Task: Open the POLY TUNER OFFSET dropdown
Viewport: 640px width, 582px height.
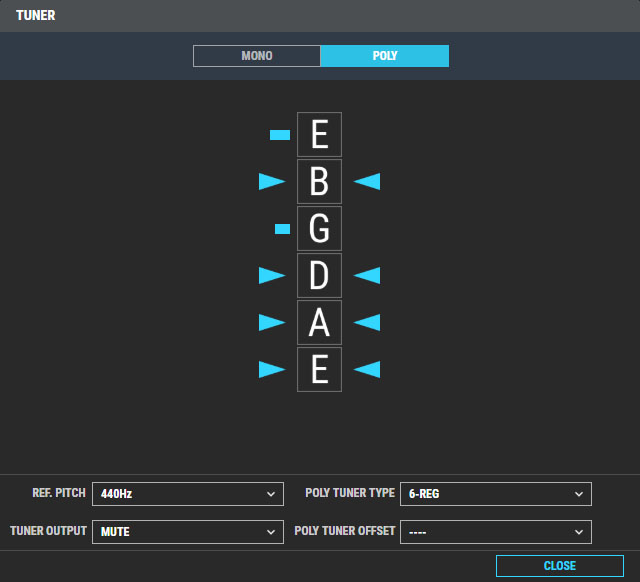Action: click(x=496, y=532)
